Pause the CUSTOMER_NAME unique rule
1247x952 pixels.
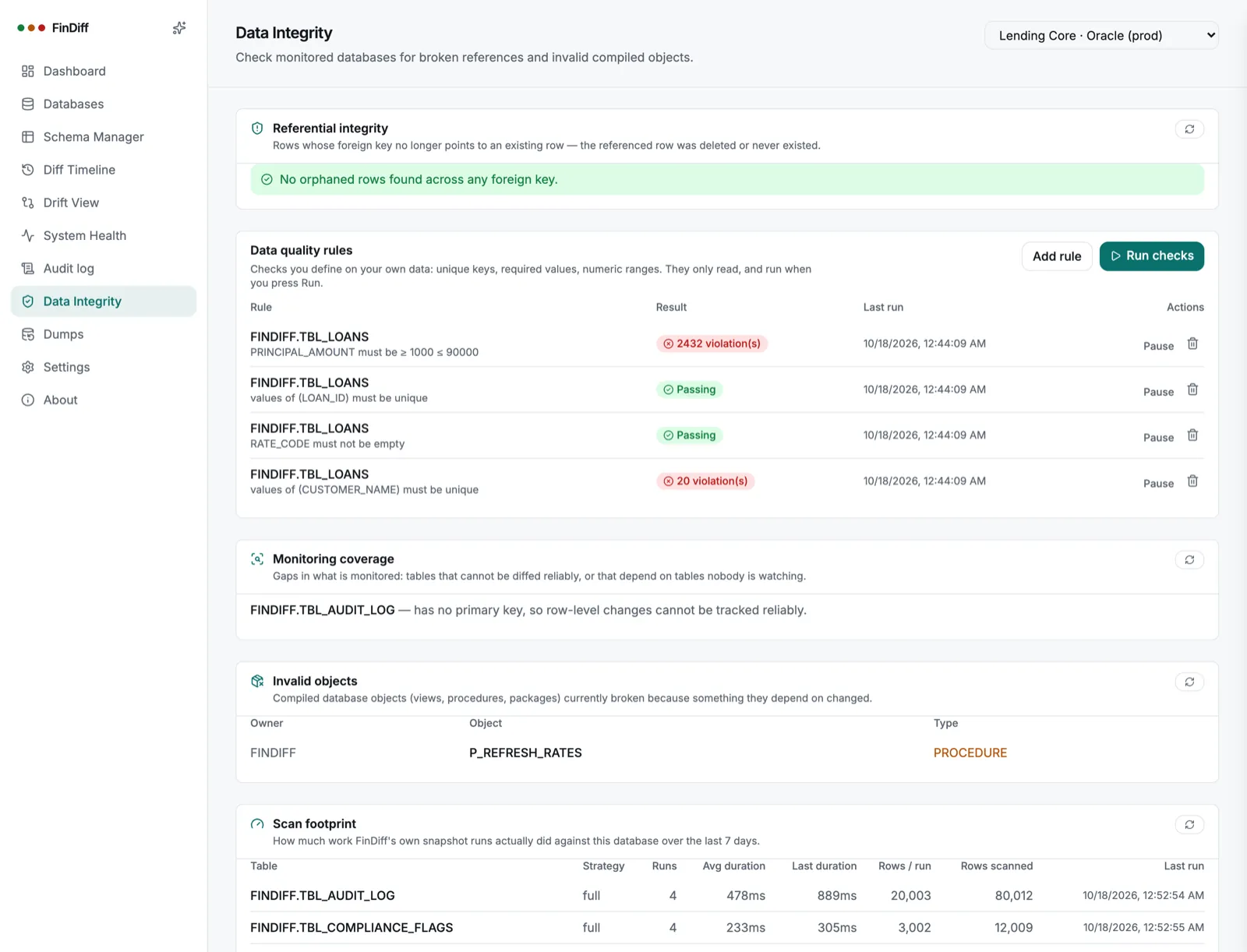pos(1158,484)
